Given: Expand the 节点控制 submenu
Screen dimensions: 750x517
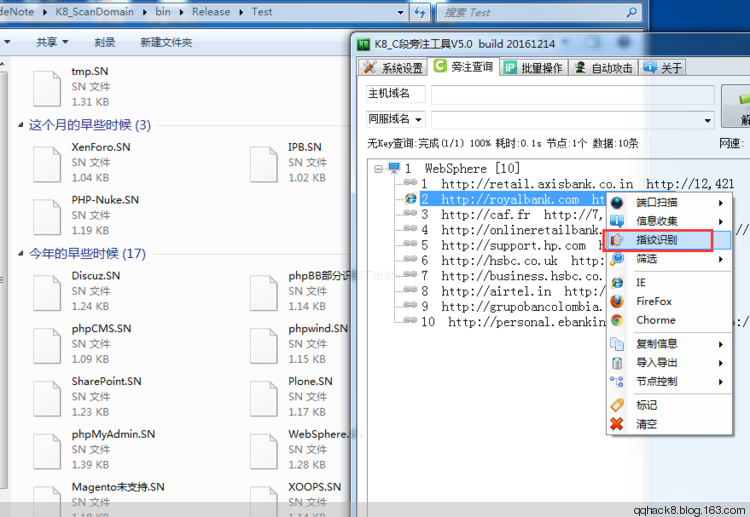Looking at the screenshot, I should (x=720, y=382).
